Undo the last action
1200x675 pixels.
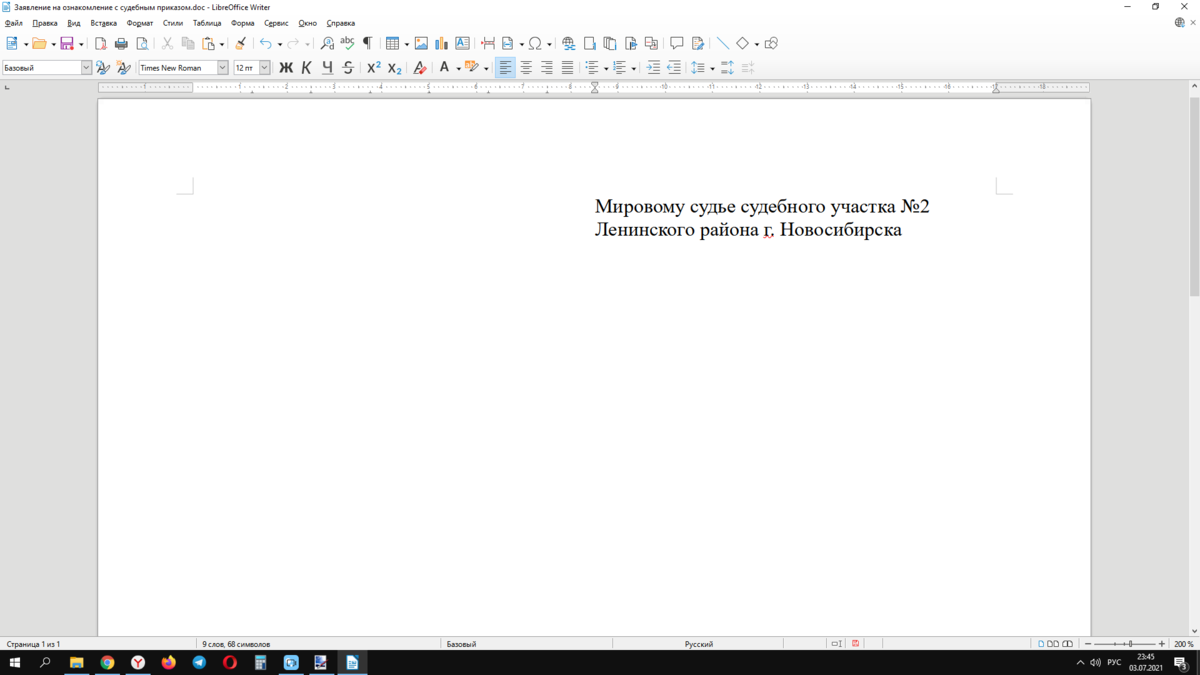tap(265, 43)
